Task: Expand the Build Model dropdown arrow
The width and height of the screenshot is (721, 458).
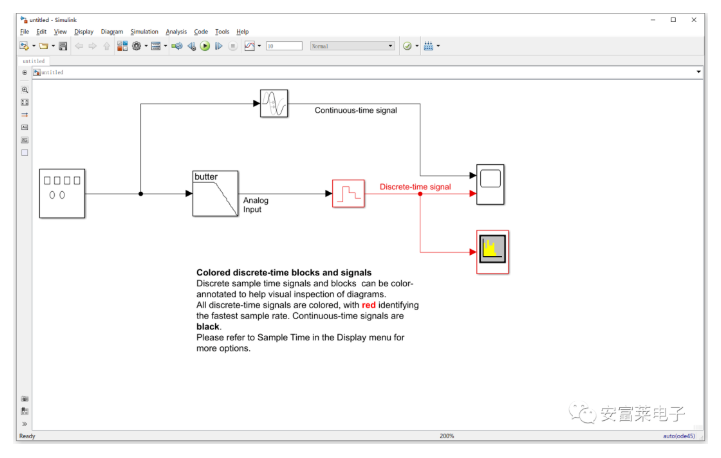Action: tap(438, 46)
